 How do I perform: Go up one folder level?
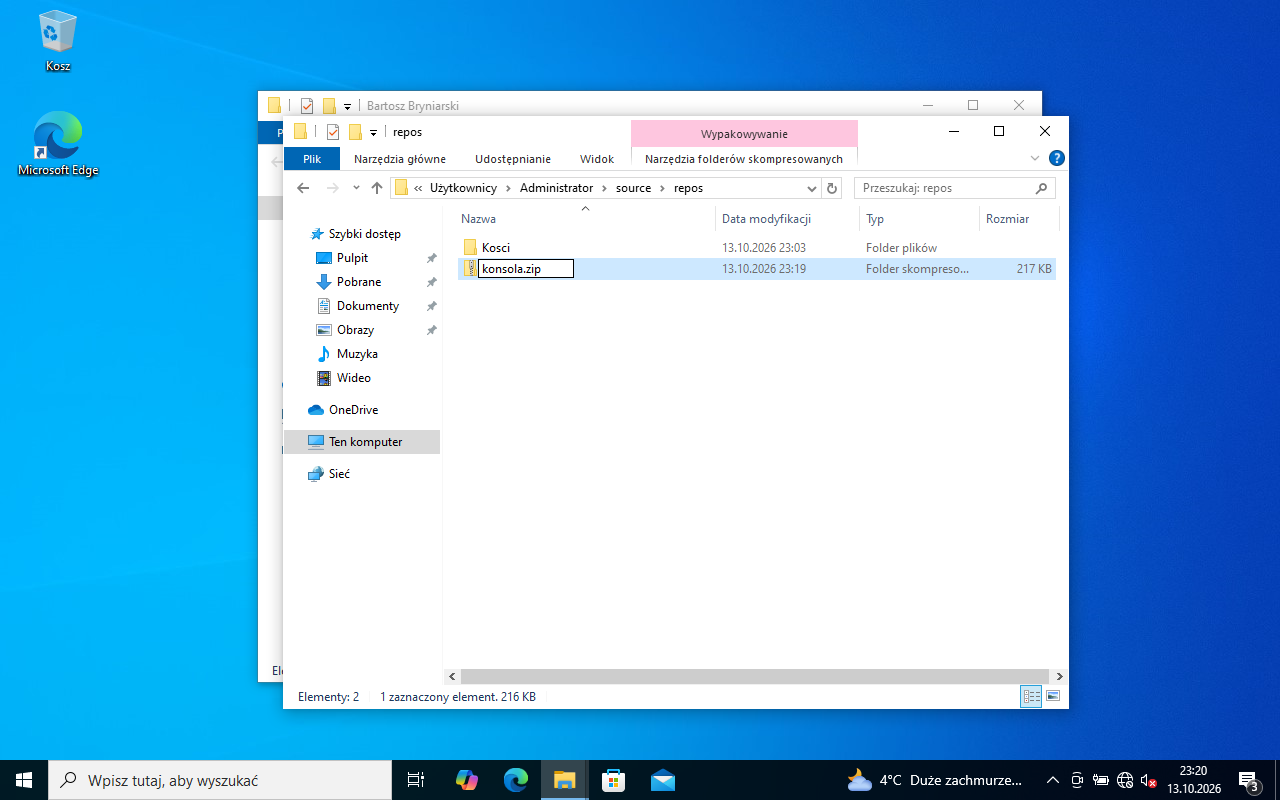tap(377, 188)
